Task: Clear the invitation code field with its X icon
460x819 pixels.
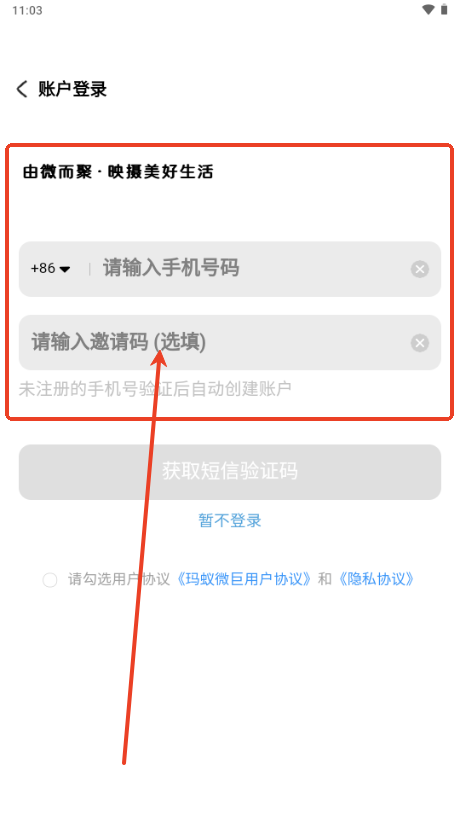Action: coord(419,343)
